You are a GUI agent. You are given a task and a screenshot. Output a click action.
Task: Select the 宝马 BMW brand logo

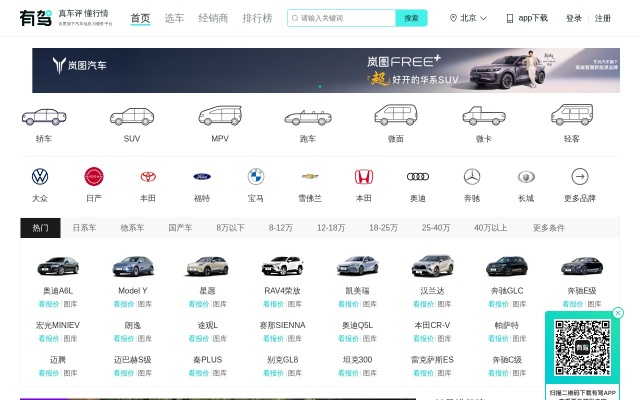click(x=255, y=177)
